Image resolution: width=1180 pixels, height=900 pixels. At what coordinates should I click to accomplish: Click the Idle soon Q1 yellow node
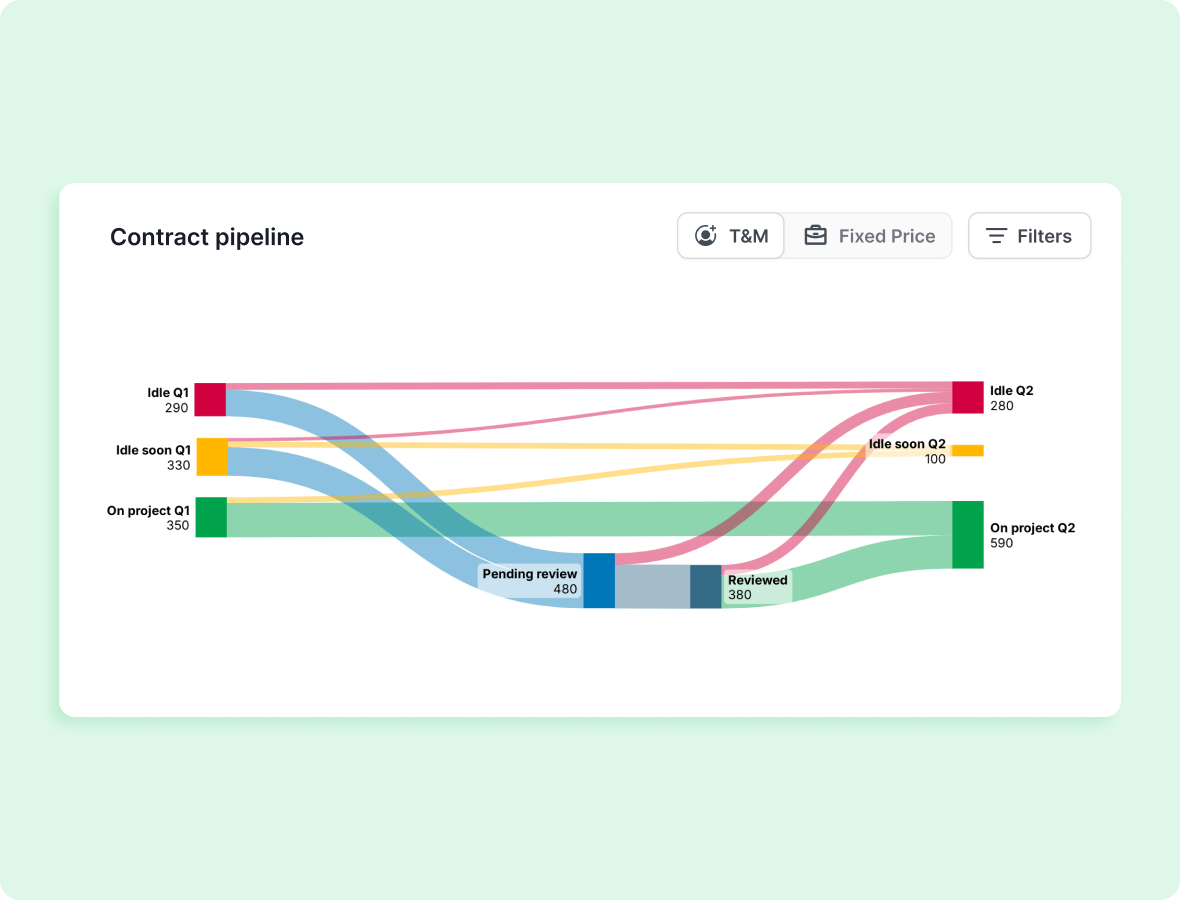(212, 456)
